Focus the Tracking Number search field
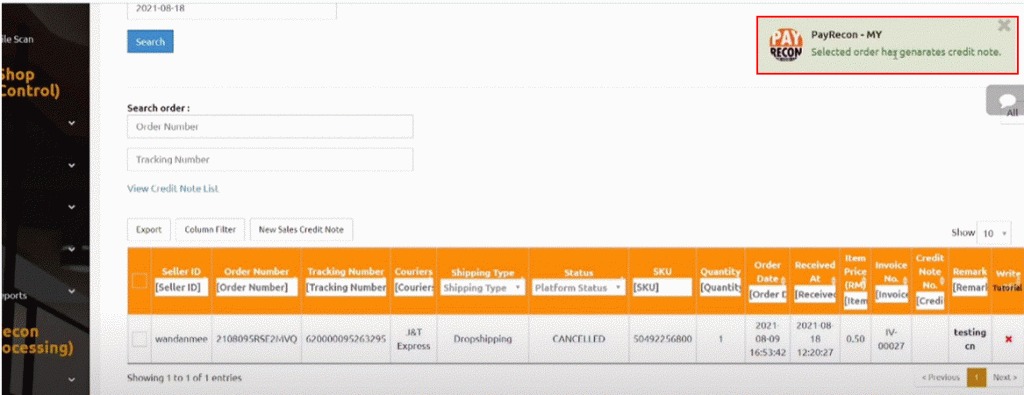The image size is (1024, 395). [x=270, y=159]
